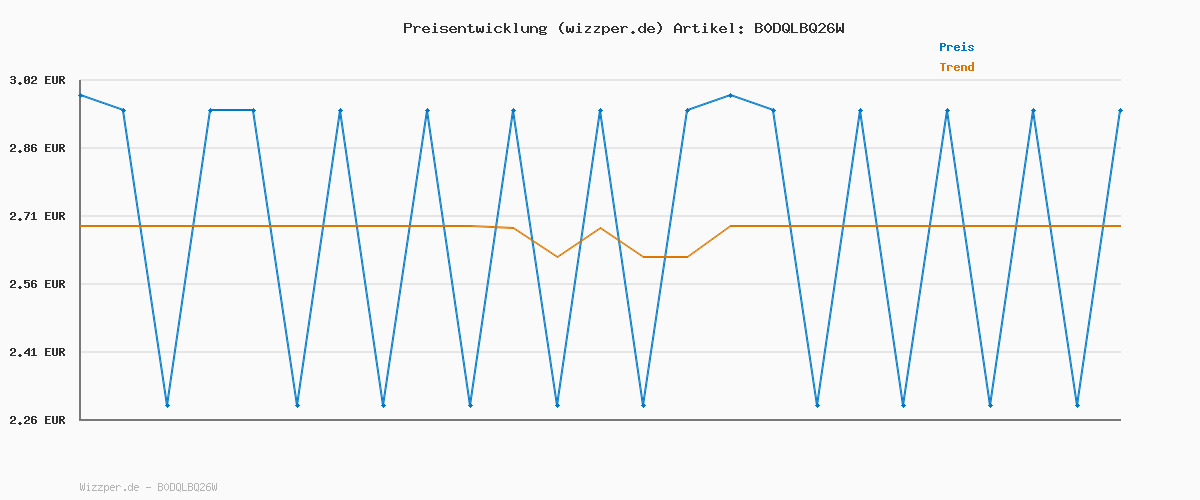
Task: Click the left start of orange trend line
Action: 82,226
